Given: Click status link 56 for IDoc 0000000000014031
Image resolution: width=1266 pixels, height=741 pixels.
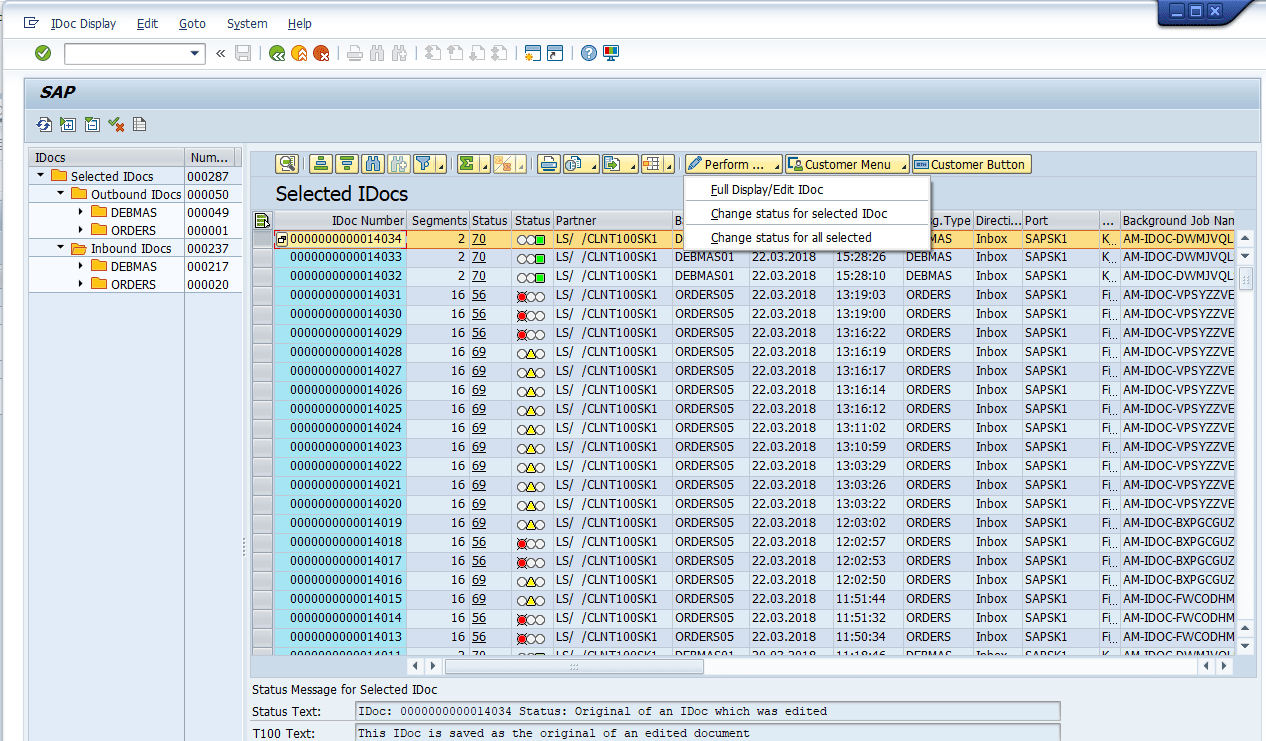Looking at the screenshot, I should [x=479, y=295].
